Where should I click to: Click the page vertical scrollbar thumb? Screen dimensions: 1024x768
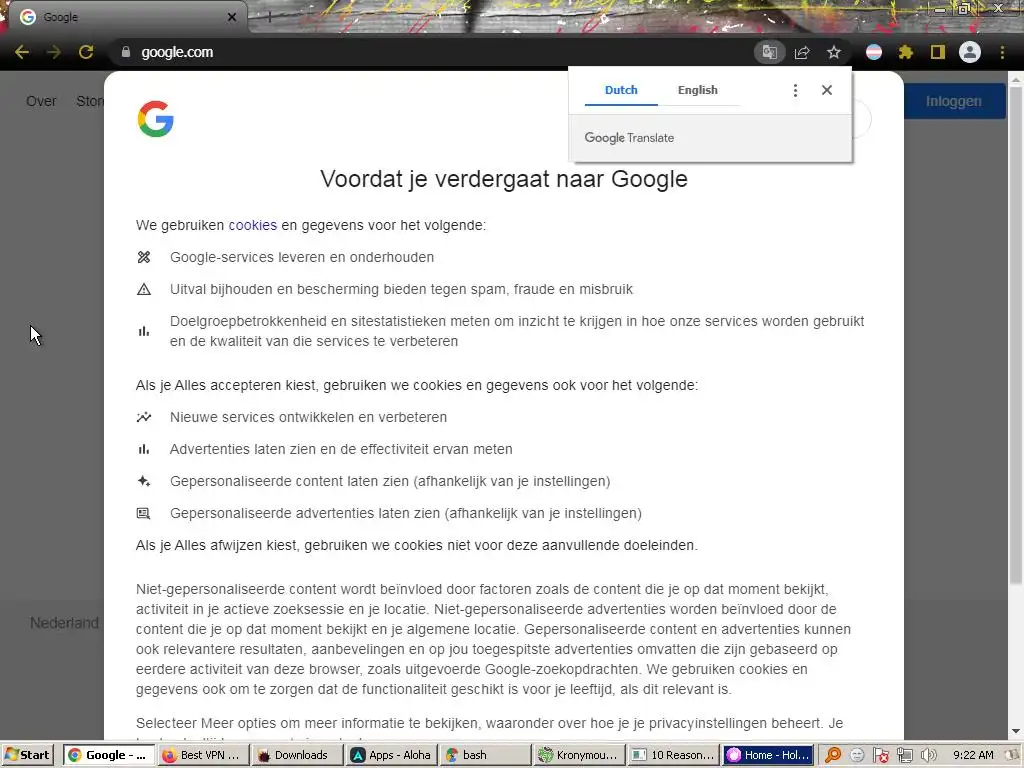(x=1016, y=333)
